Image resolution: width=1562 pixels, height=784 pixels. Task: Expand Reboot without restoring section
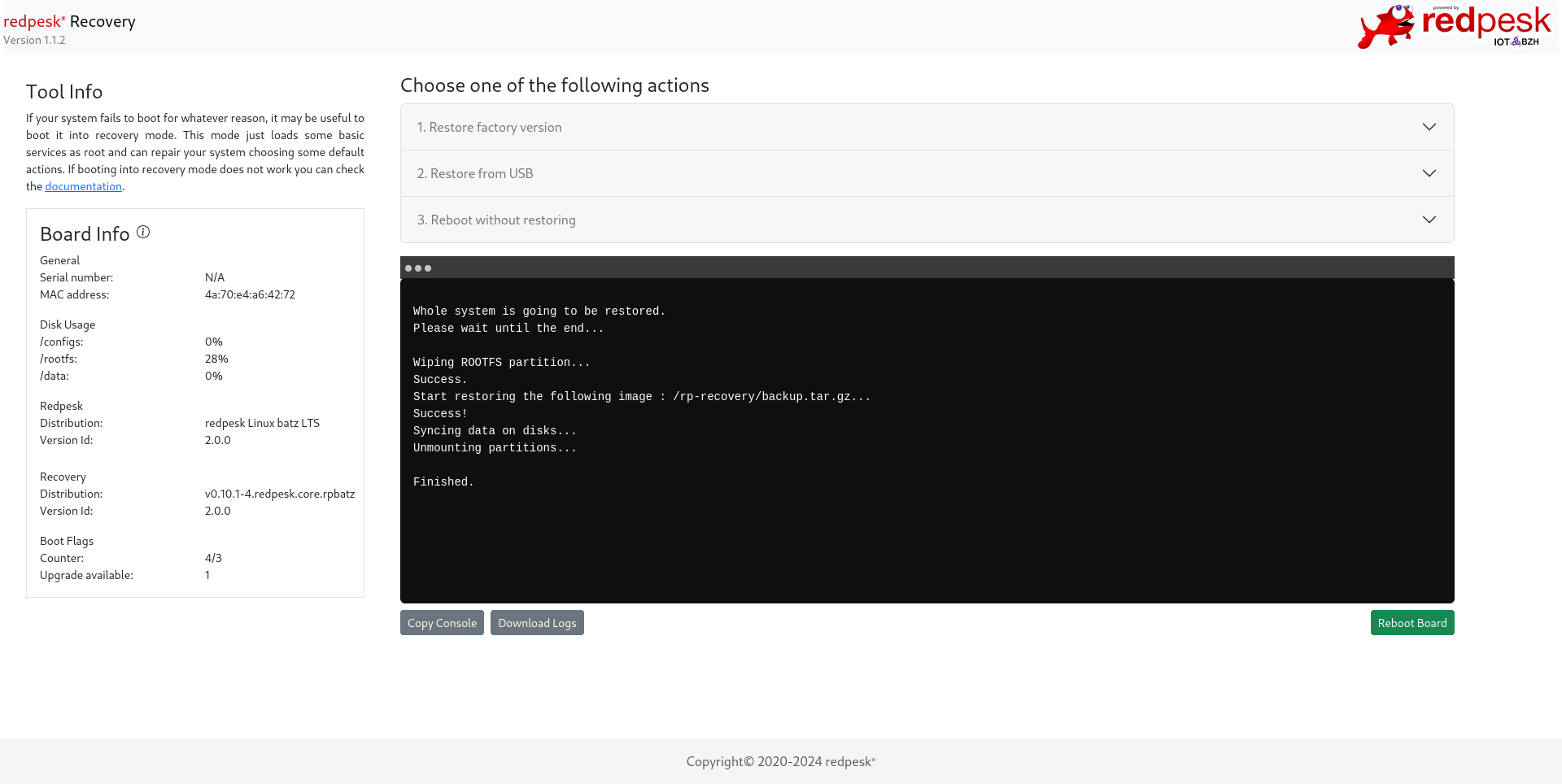tap(927, 220)
